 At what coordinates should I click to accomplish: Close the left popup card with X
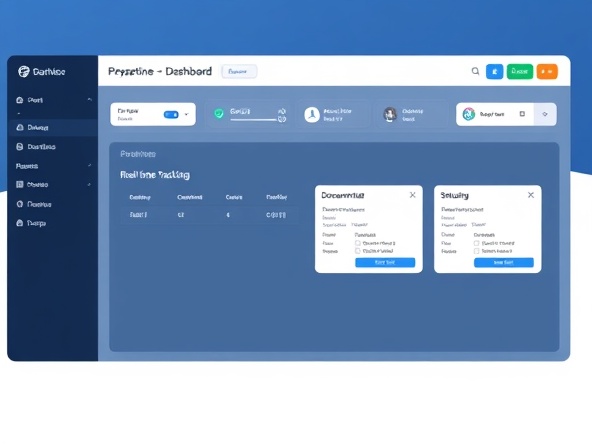point(413,195)
